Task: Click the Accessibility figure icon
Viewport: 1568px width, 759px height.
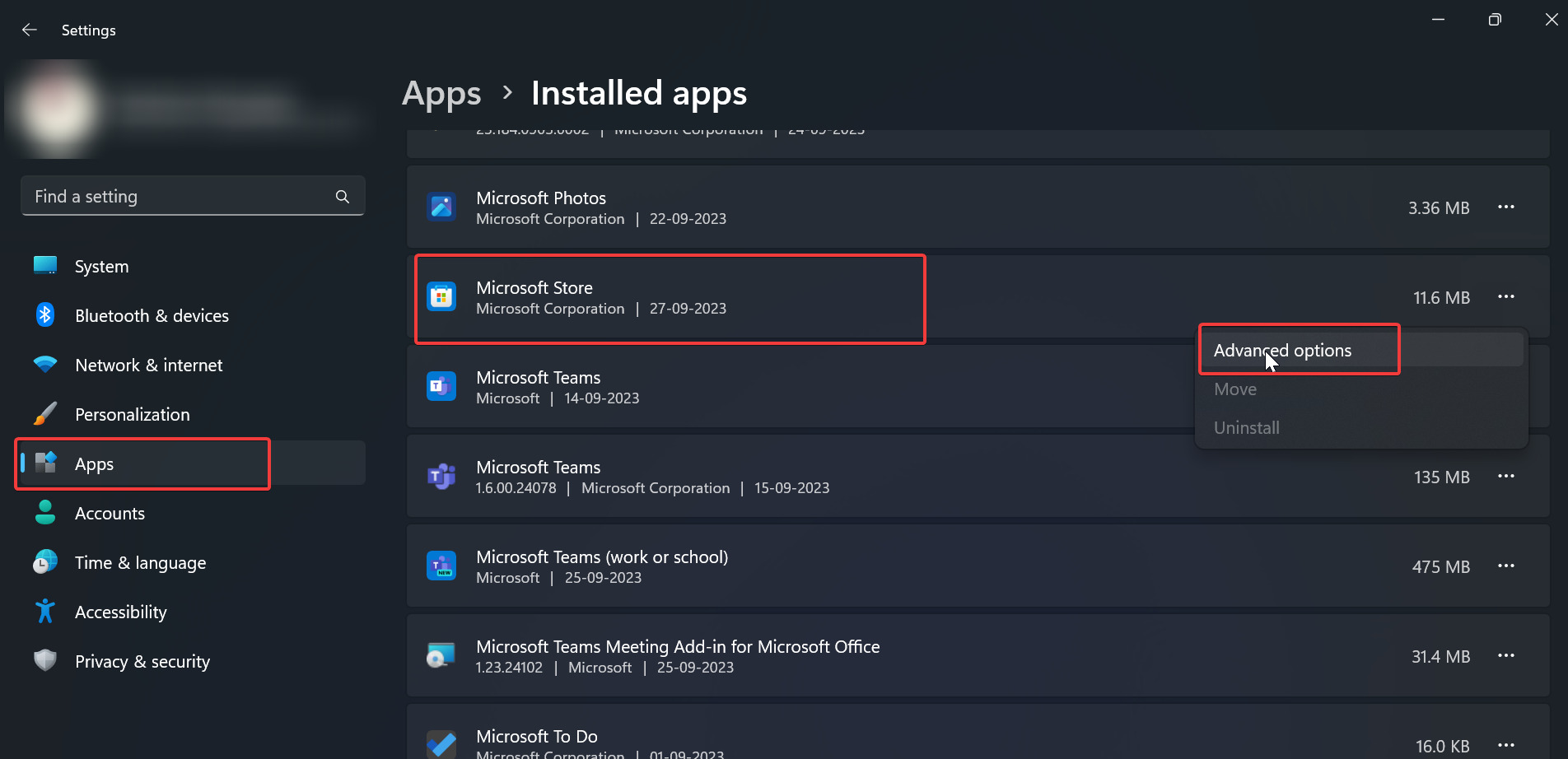Action: (x=45, y=611)
